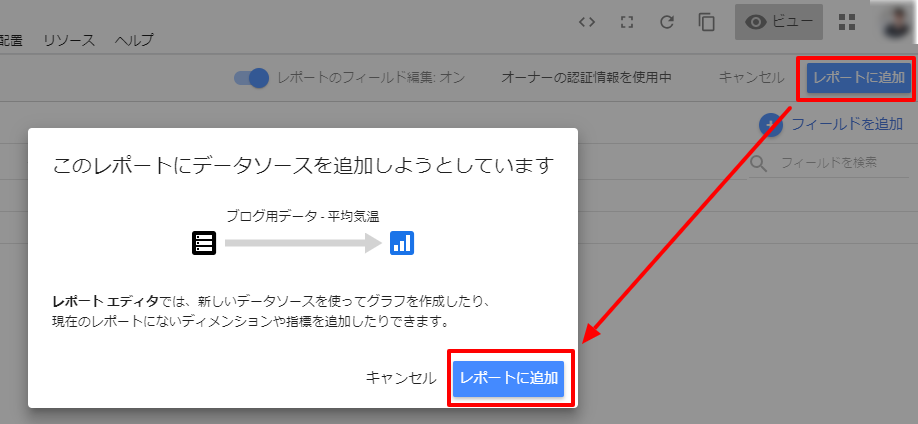This screenshot has height=424, width=918.
Task: Refresh data with the circular arrow icon
Action: 667,22
